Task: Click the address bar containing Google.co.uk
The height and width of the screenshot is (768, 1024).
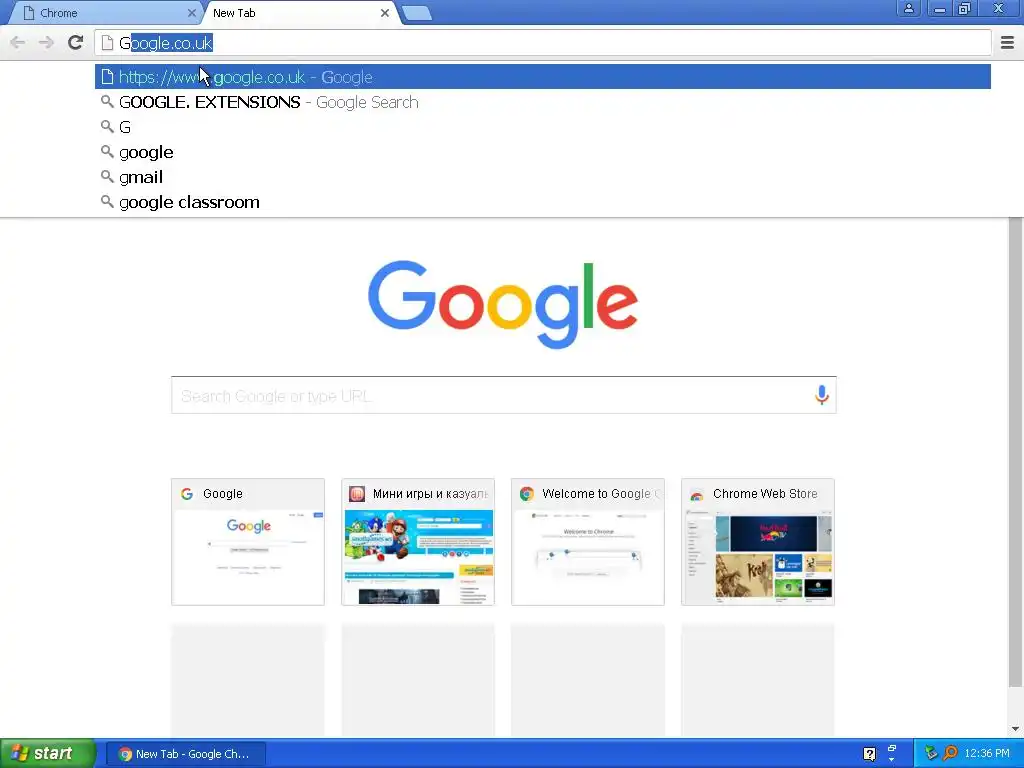Action: point(543,43)
